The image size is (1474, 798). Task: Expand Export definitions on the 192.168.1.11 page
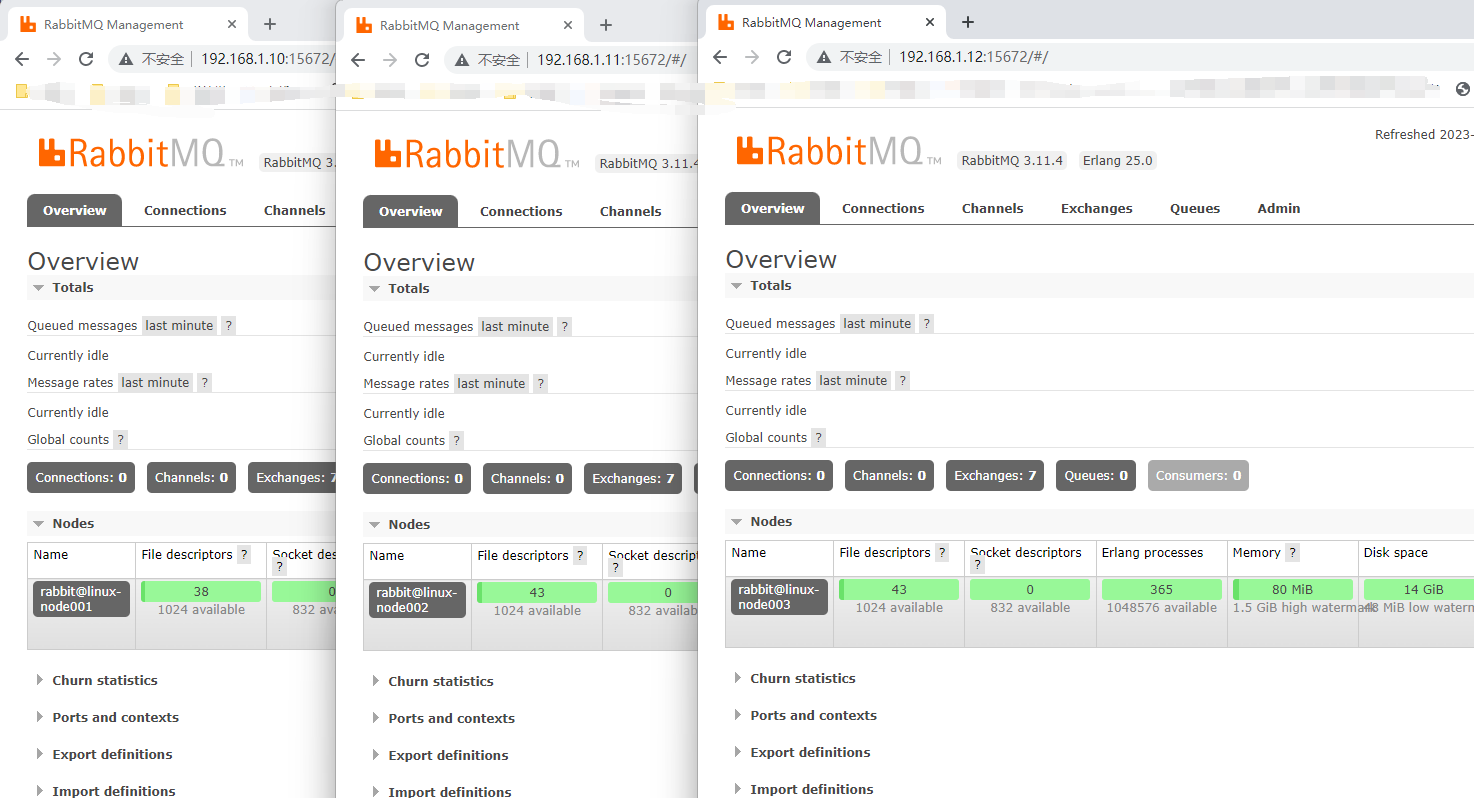pyautogui.click(x=448, y=755)
